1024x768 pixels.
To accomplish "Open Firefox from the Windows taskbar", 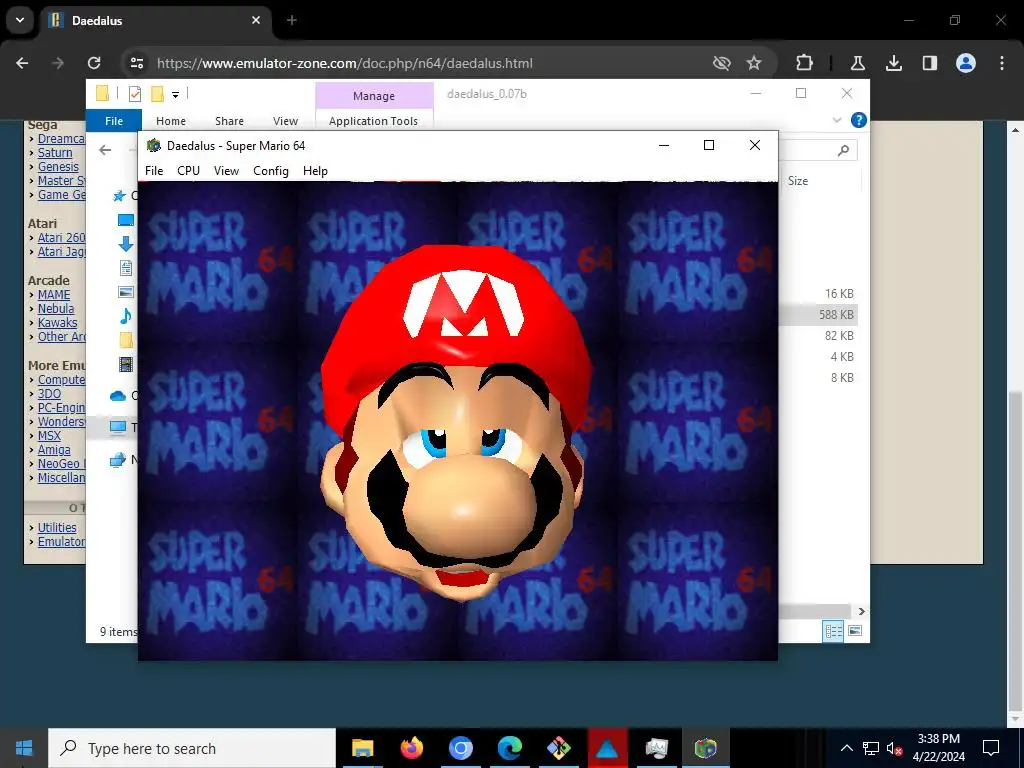I will point(411,748).
